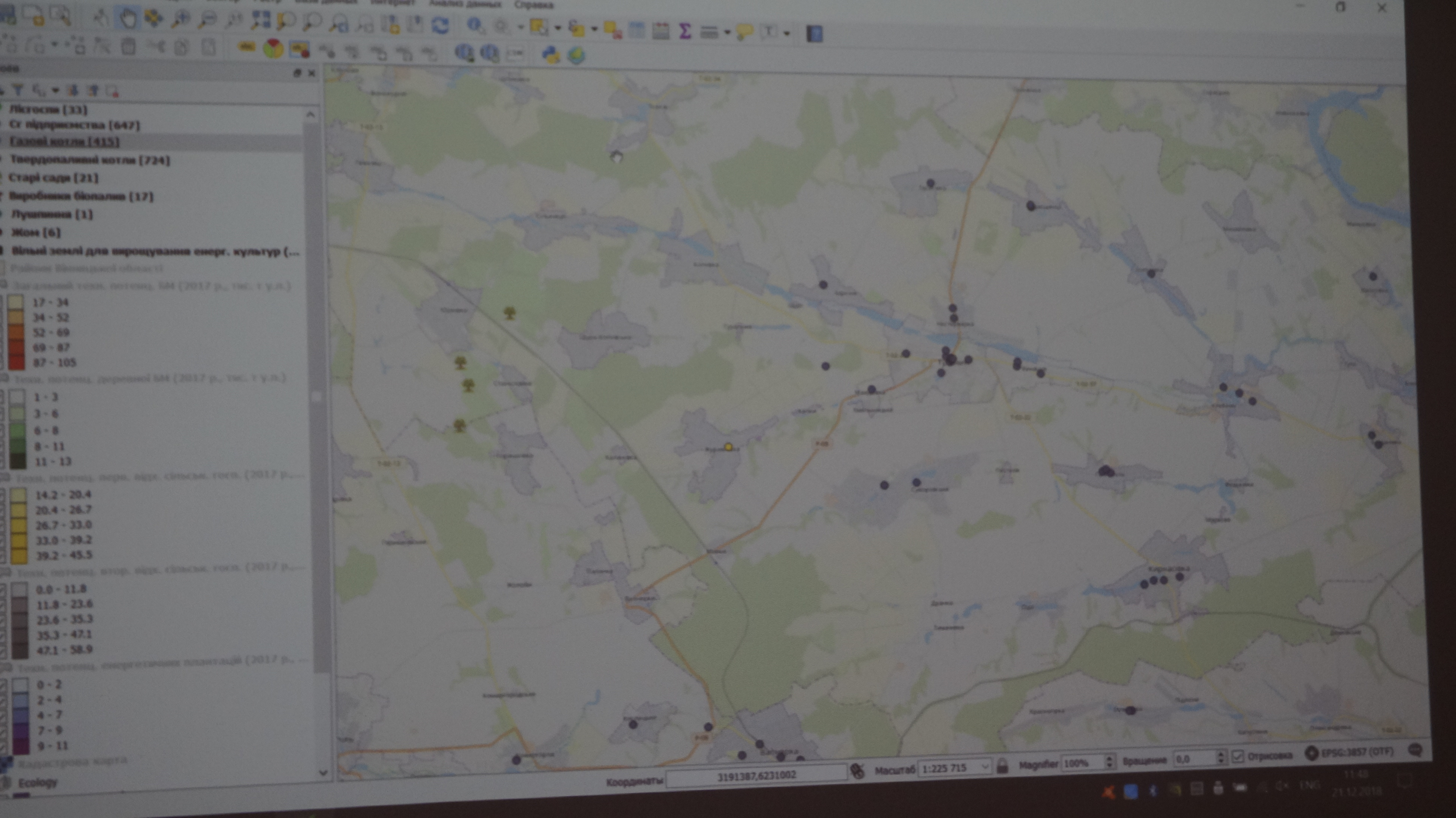
Task: Select the Measure Line ruler tool
Action: [x=709, y=32]
